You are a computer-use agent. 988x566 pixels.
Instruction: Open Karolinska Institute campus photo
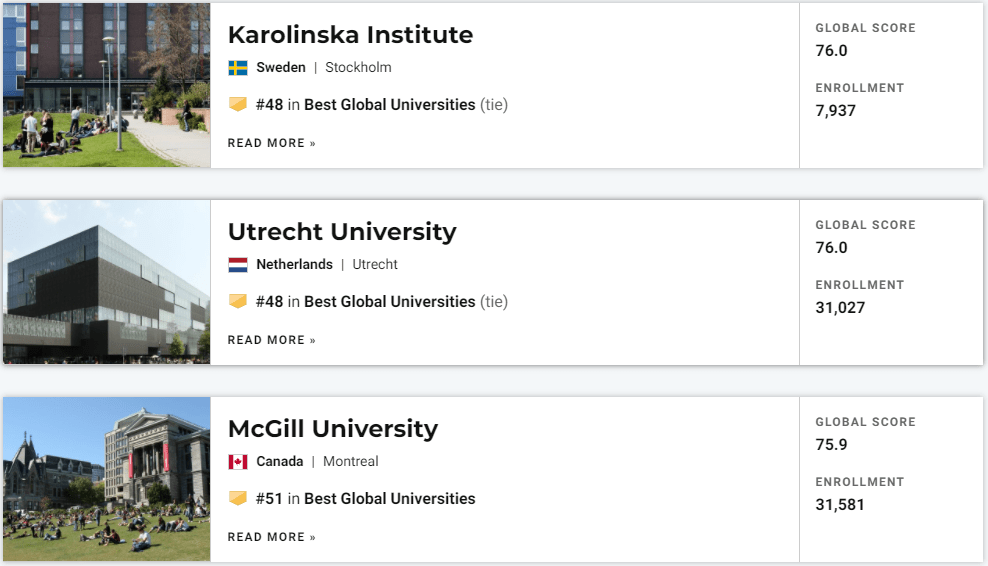click(106, 85)
